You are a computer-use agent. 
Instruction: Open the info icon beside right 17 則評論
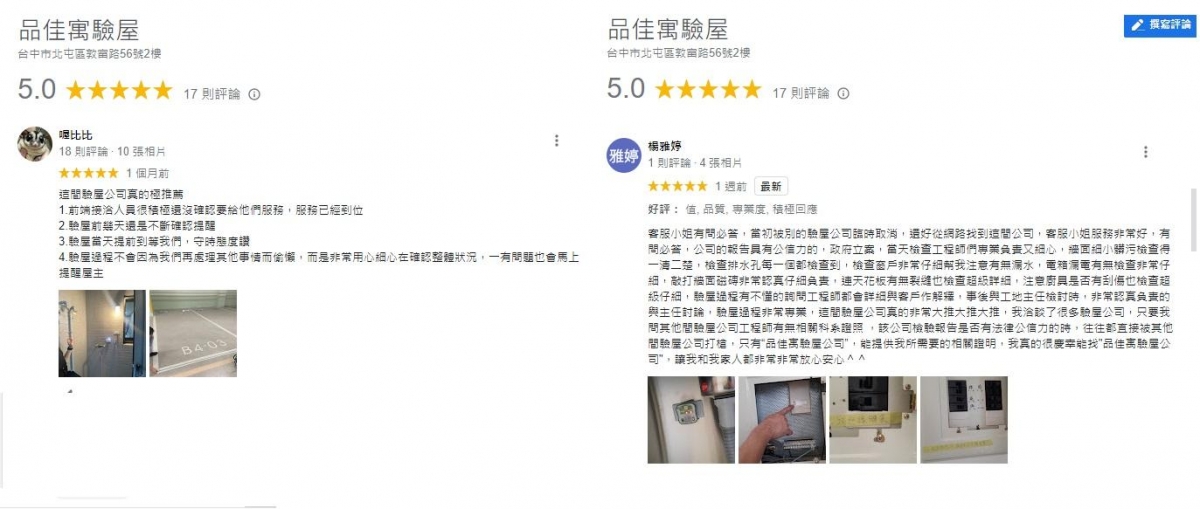click(842, 93)
